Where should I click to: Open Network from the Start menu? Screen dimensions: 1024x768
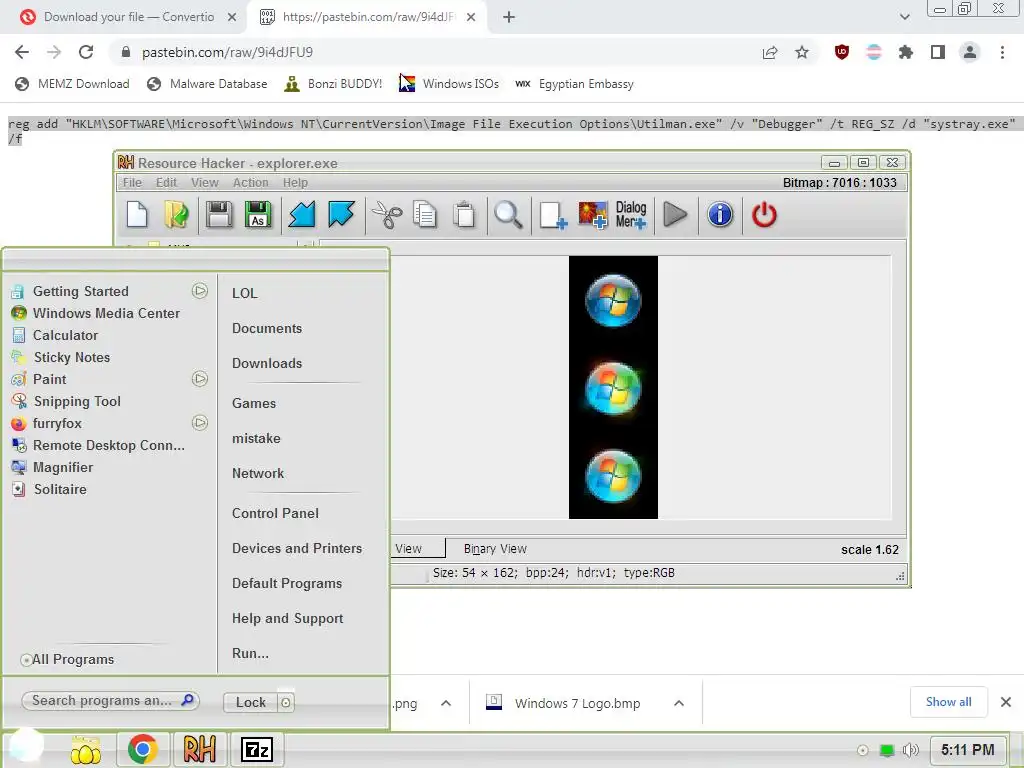pos(258,473)
